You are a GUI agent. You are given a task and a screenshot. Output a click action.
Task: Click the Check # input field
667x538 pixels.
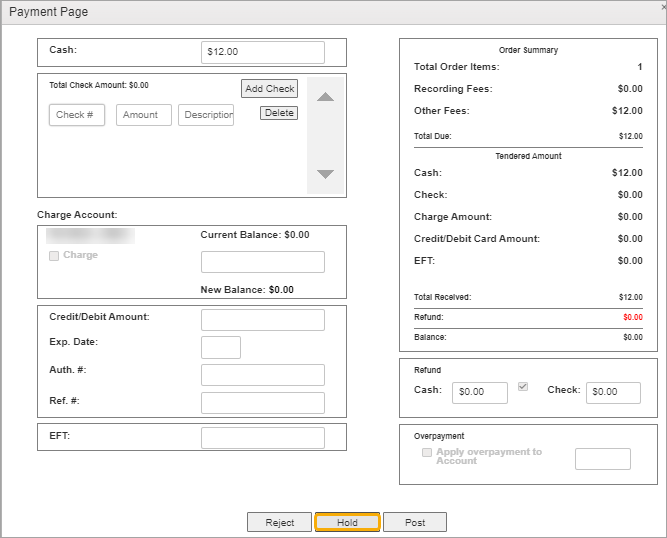click(77, 115)
